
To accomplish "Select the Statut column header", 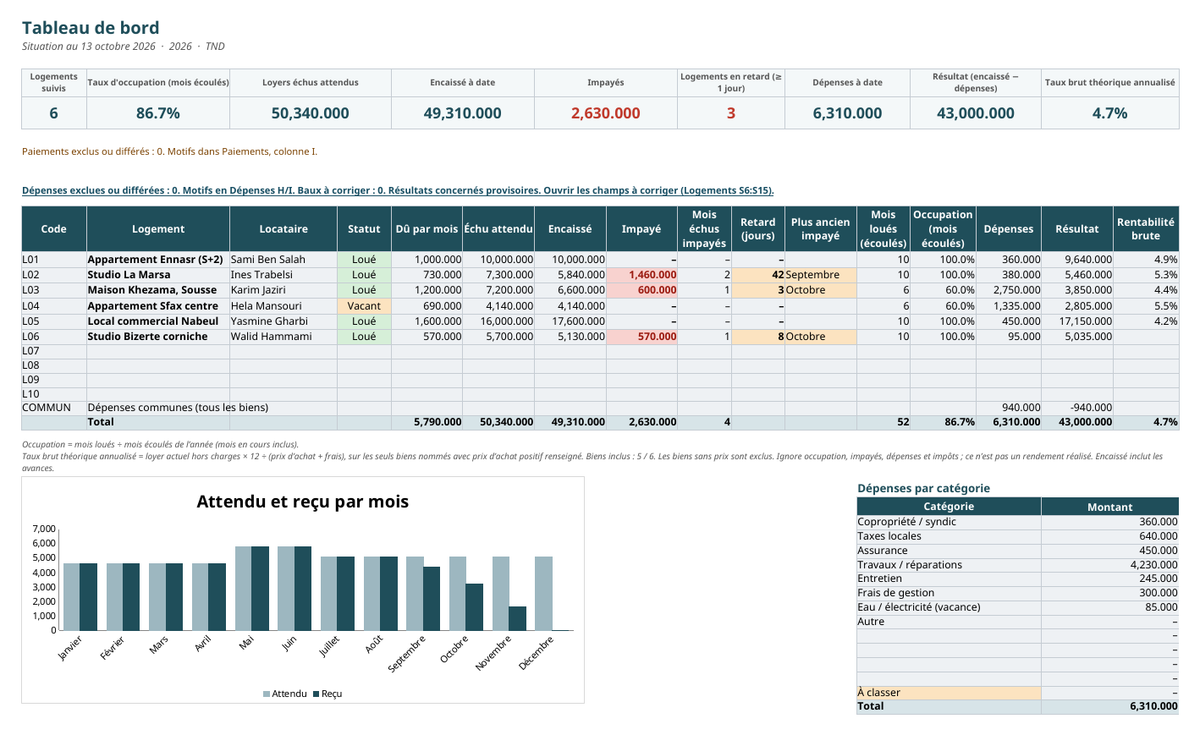I will click(x=364, y=229).
